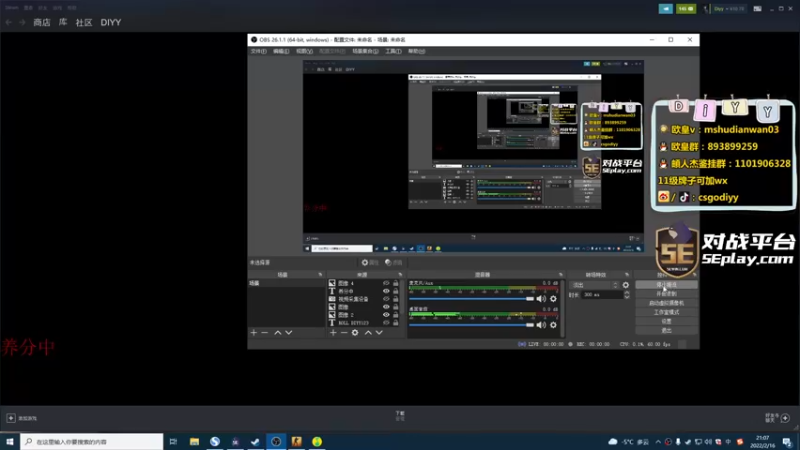This screenshot has width=800, height=450.
Task: Enable 工作室模式 studio mode button
Action: coord(666,312)
